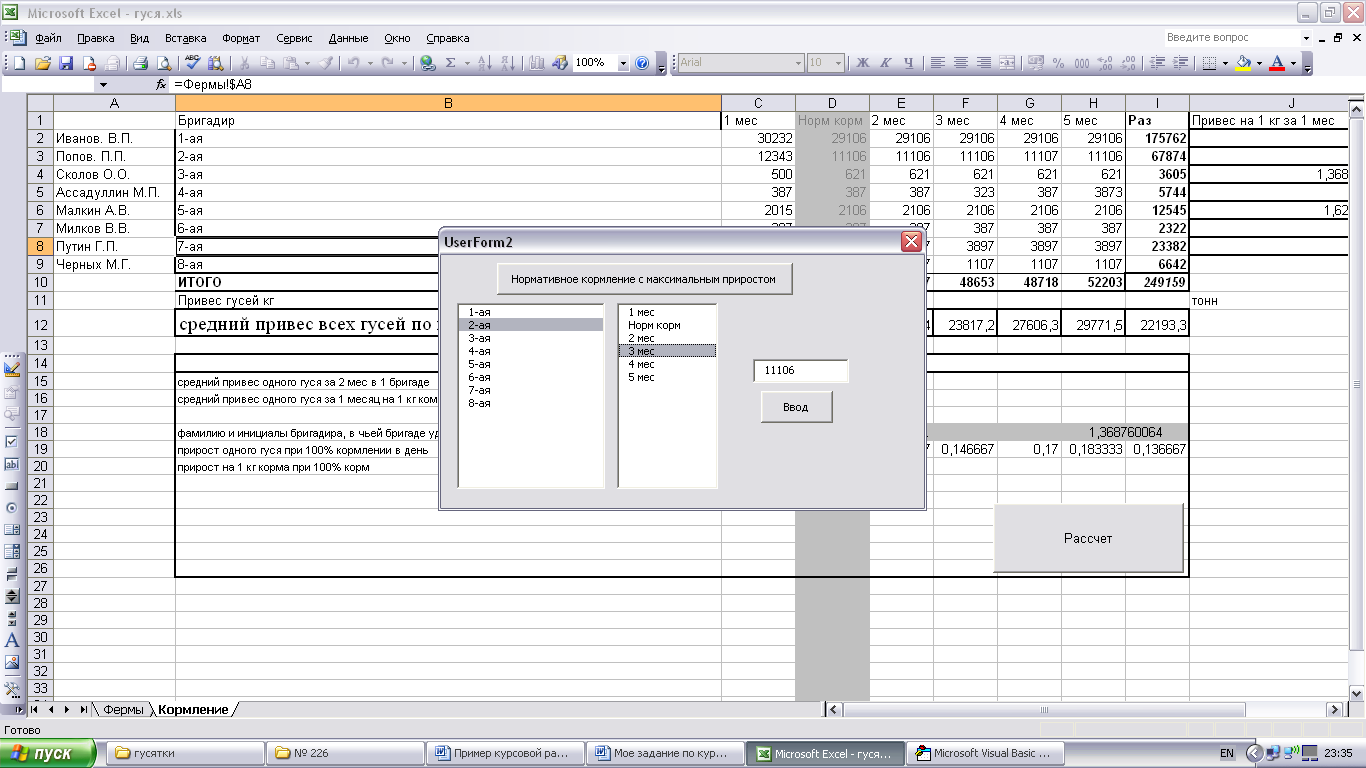Click the Save icon in the toolbar
This screenshot has height=768, width=1366.
point(66,63)
